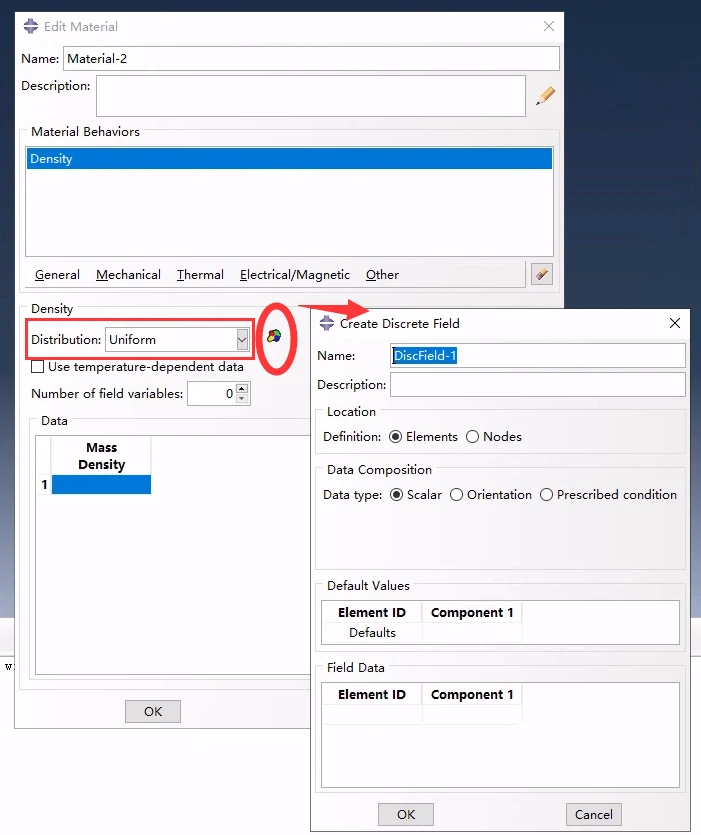
Task: Select the Nodes definition radio button
Action: pyautogui.click(x=472, y=437)
